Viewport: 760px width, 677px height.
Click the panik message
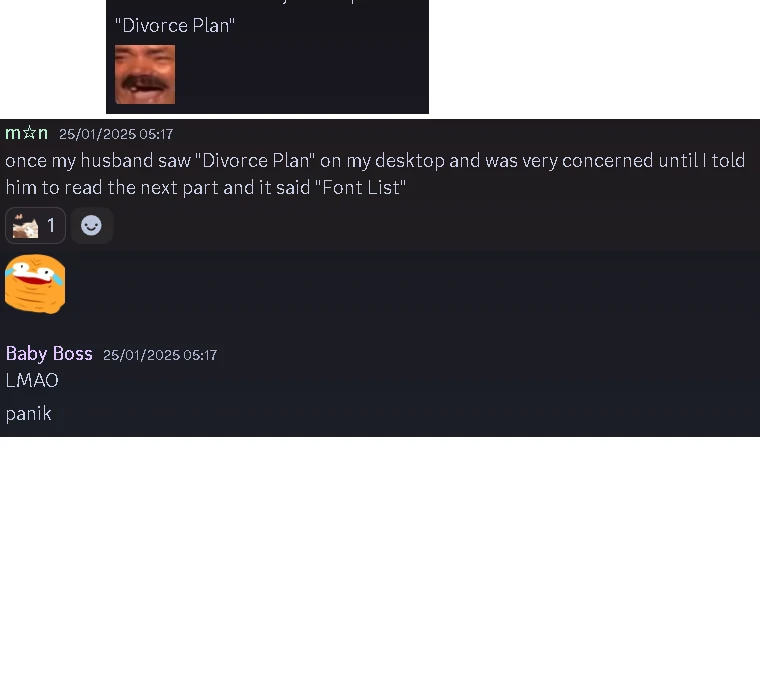pos(29,414)
